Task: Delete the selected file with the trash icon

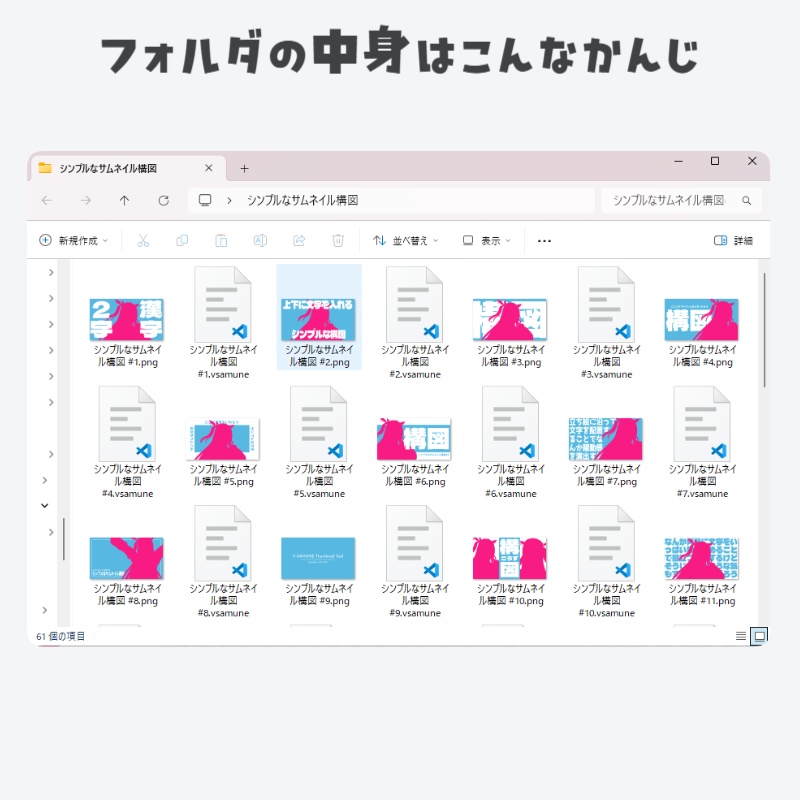Action: click(337, 240)
